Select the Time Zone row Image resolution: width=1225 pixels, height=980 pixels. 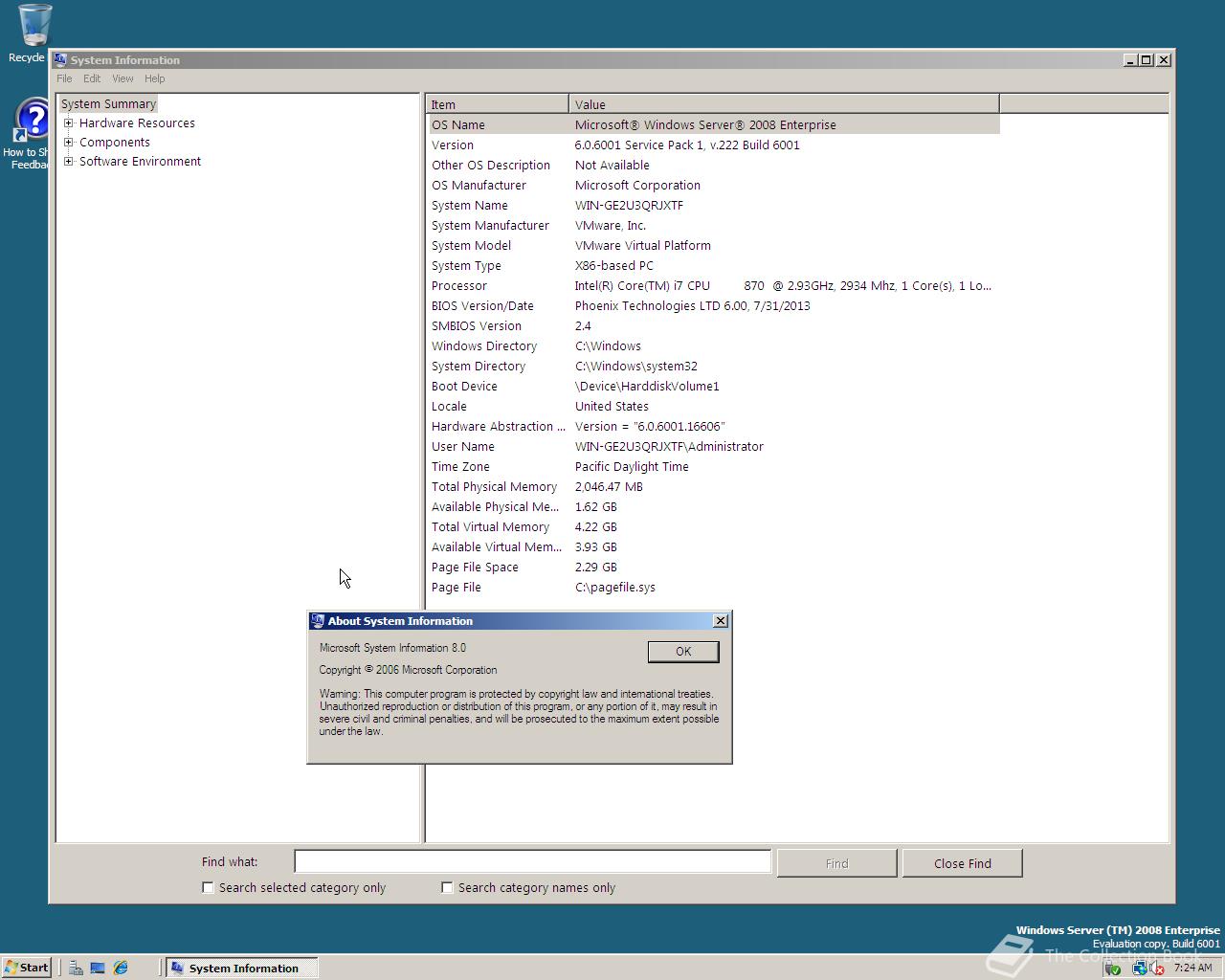click(x=713, y=466)
